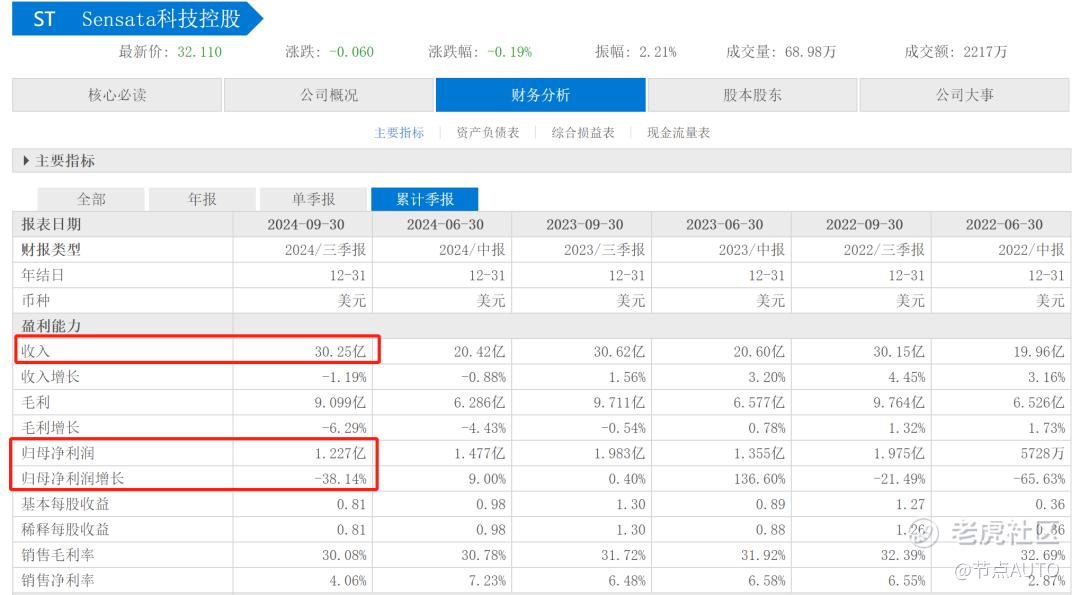
Task: Switch to 单季报 report filter
Action: (313, 199)
